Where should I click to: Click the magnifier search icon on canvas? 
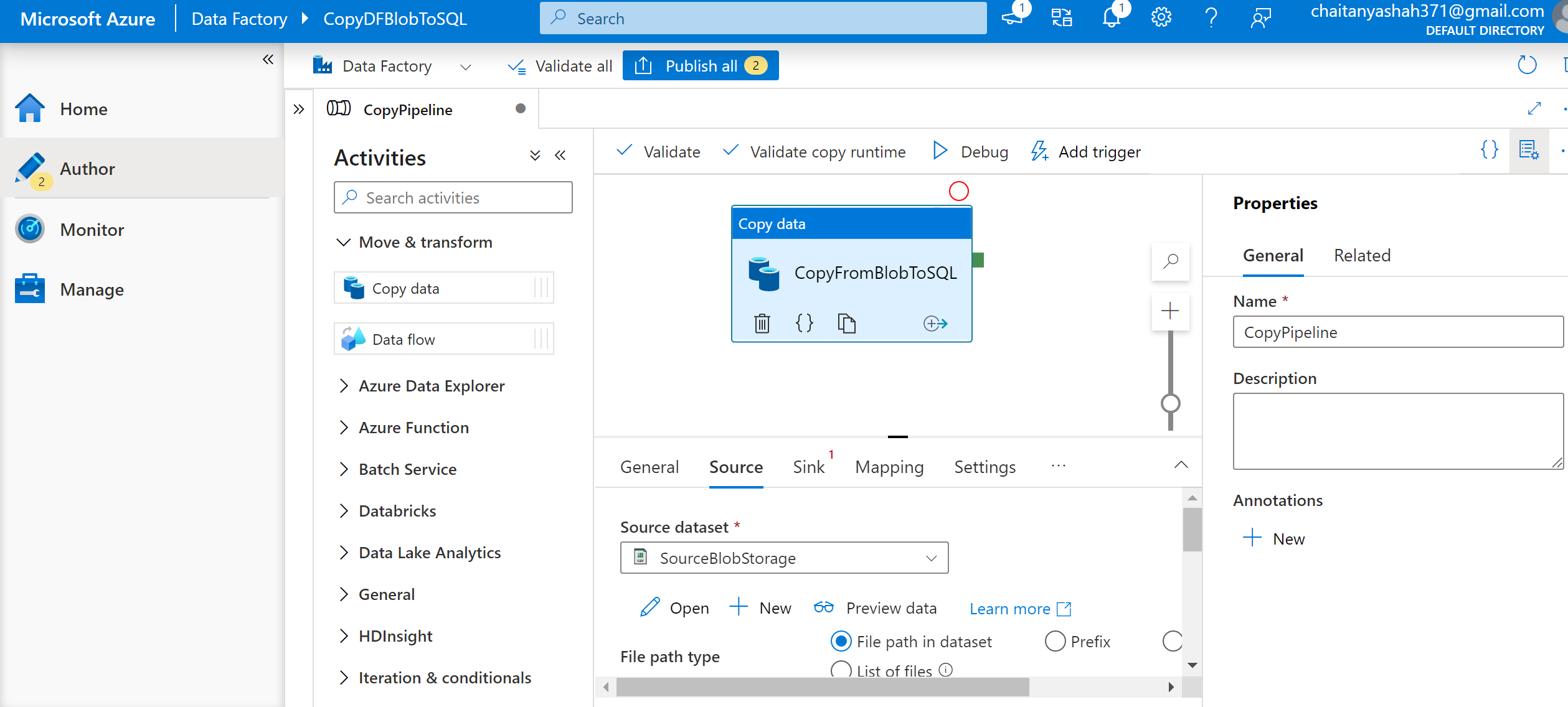(x=1171, y=262)
